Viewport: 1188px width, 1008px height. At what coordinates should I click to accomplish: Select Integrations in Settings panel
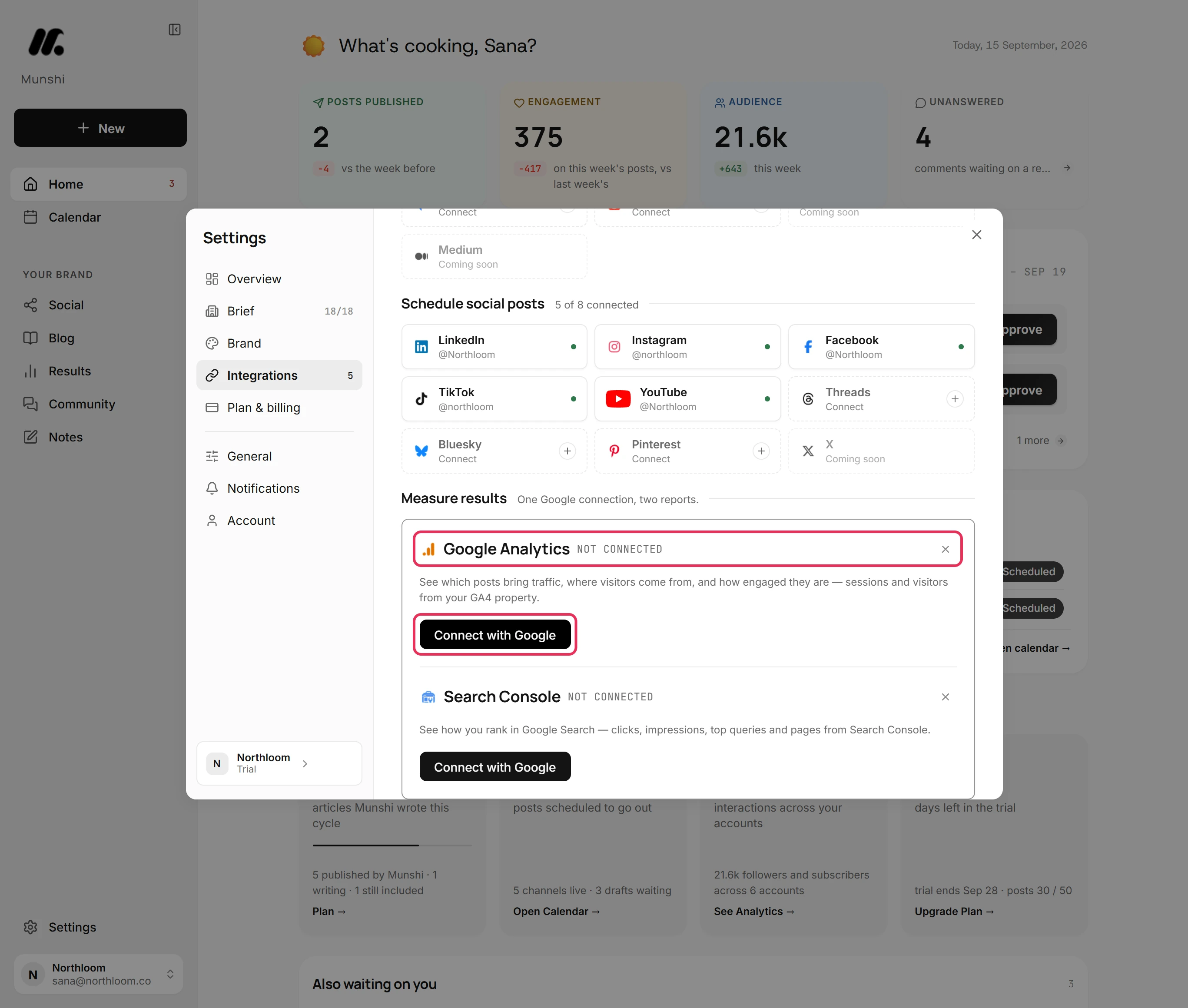tap(279, 375)
